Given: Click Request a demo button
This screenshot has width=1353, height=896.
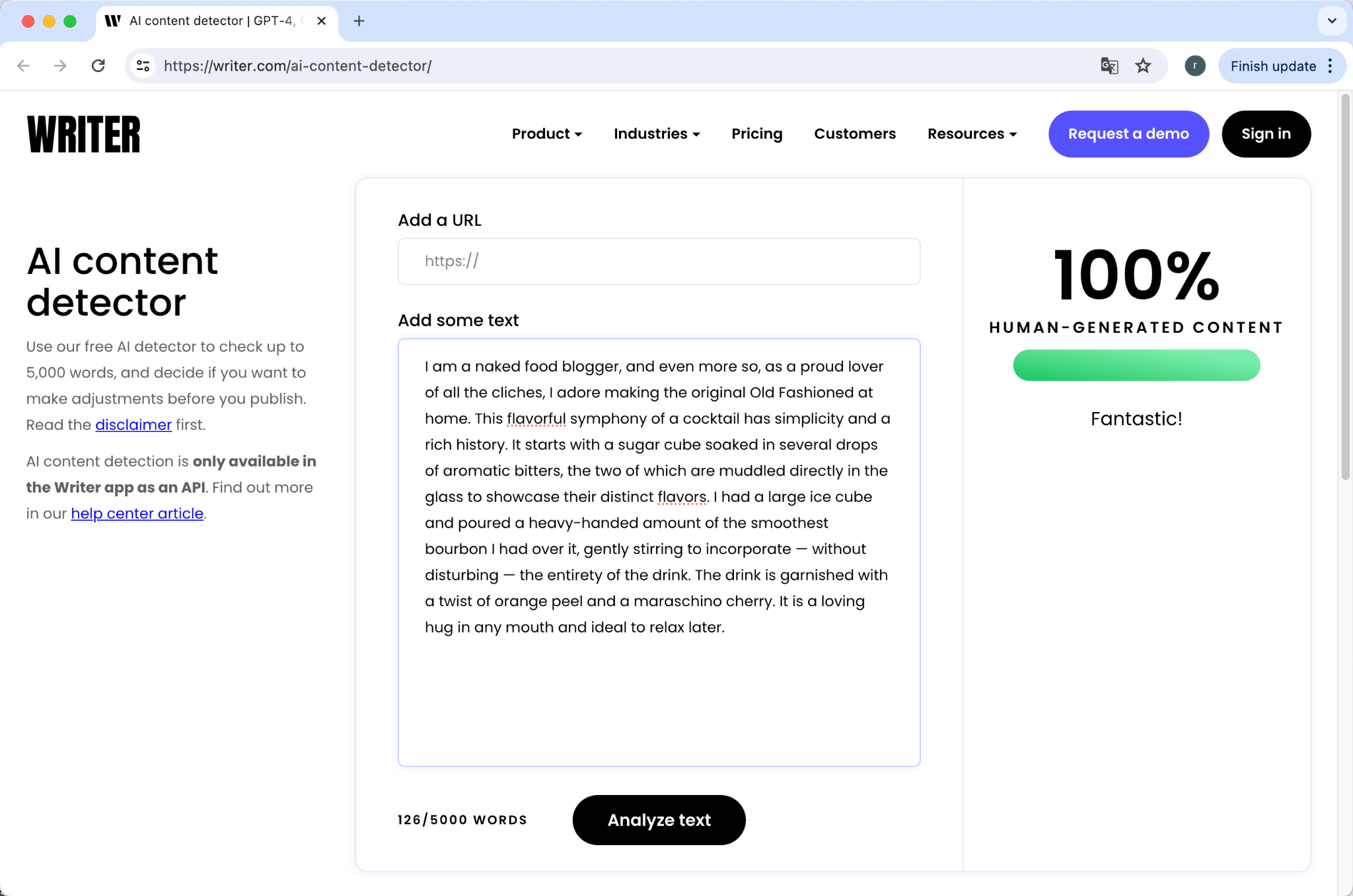Looking at the screenshot, I should (1128, 134).
